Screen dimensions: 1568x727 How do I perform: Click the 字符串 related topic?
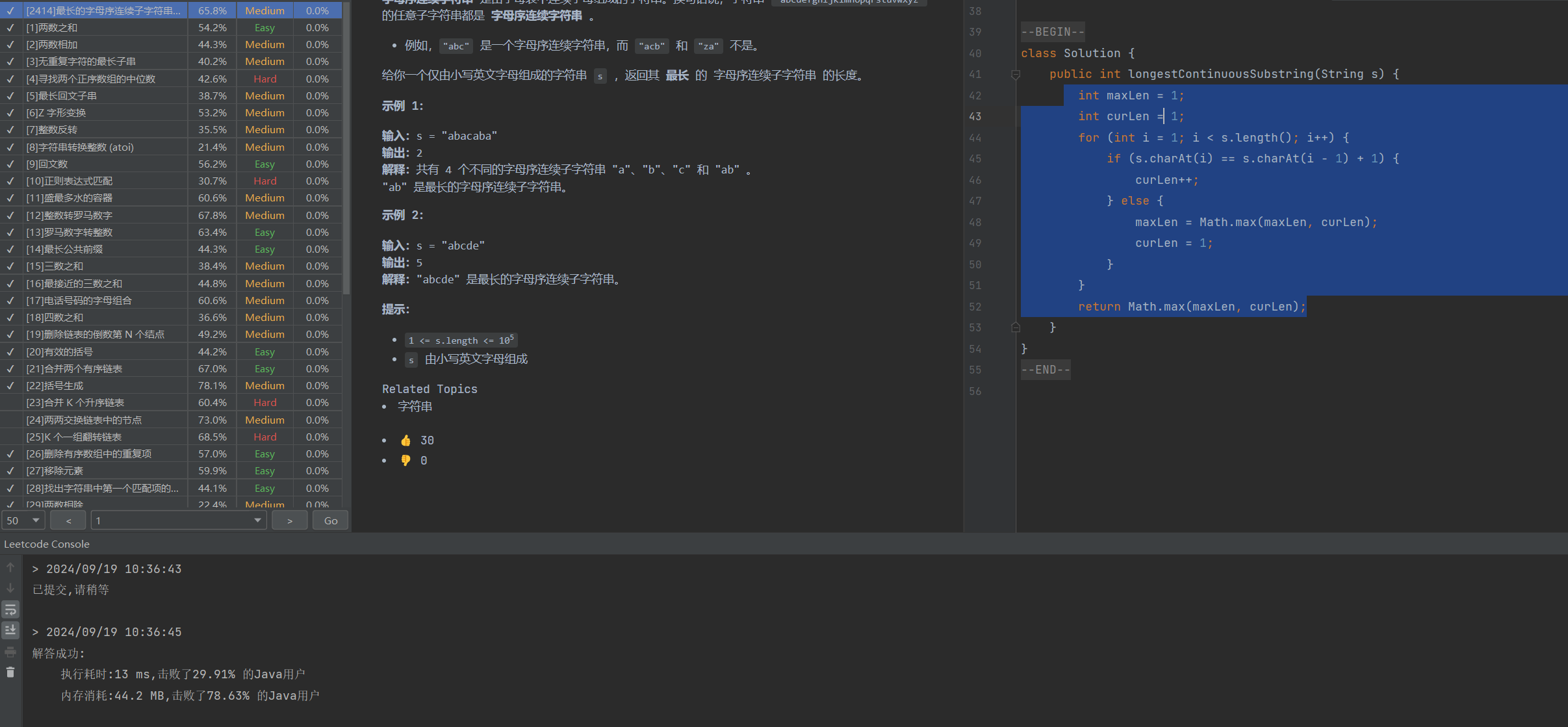[x=415, y=406]
